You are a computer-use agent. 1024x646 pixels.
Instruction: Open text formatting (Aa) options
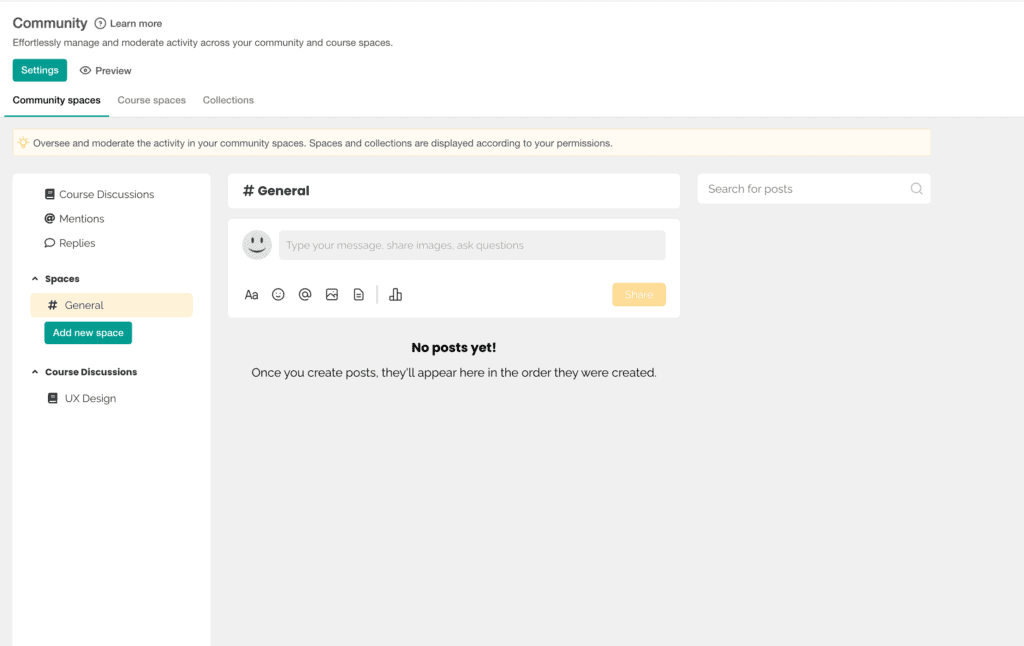click(x=251, y=295)
